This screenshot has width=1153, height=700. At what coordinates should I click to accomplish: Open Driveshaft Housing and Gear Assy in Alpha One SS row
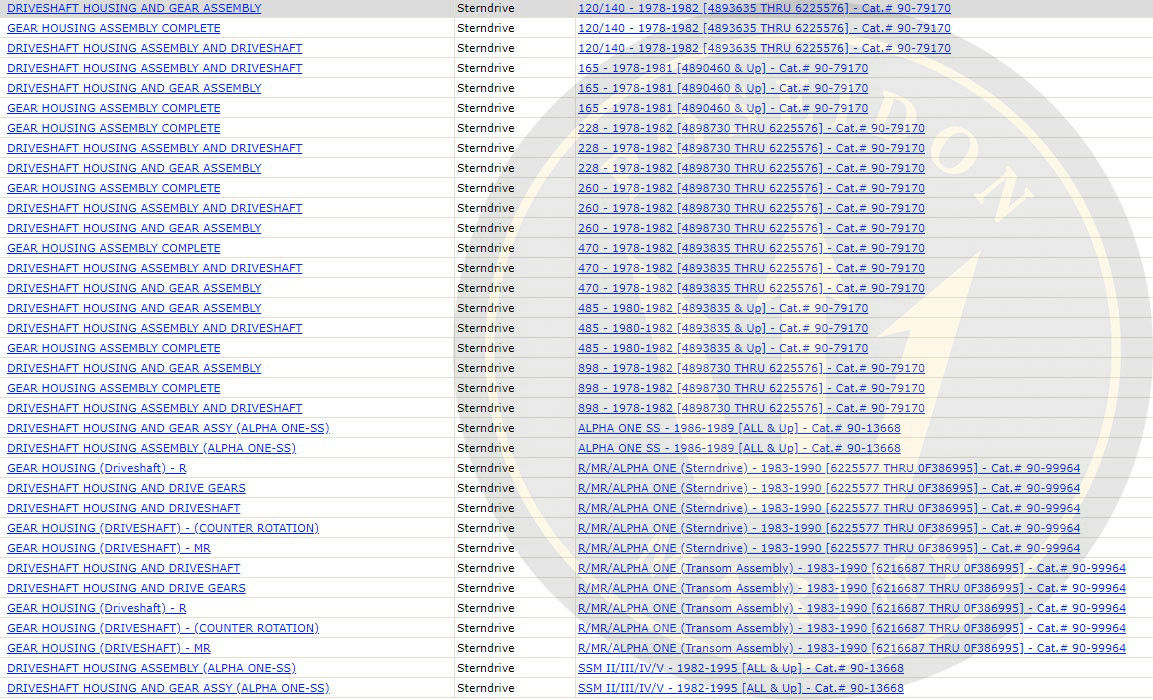point(167,428)
